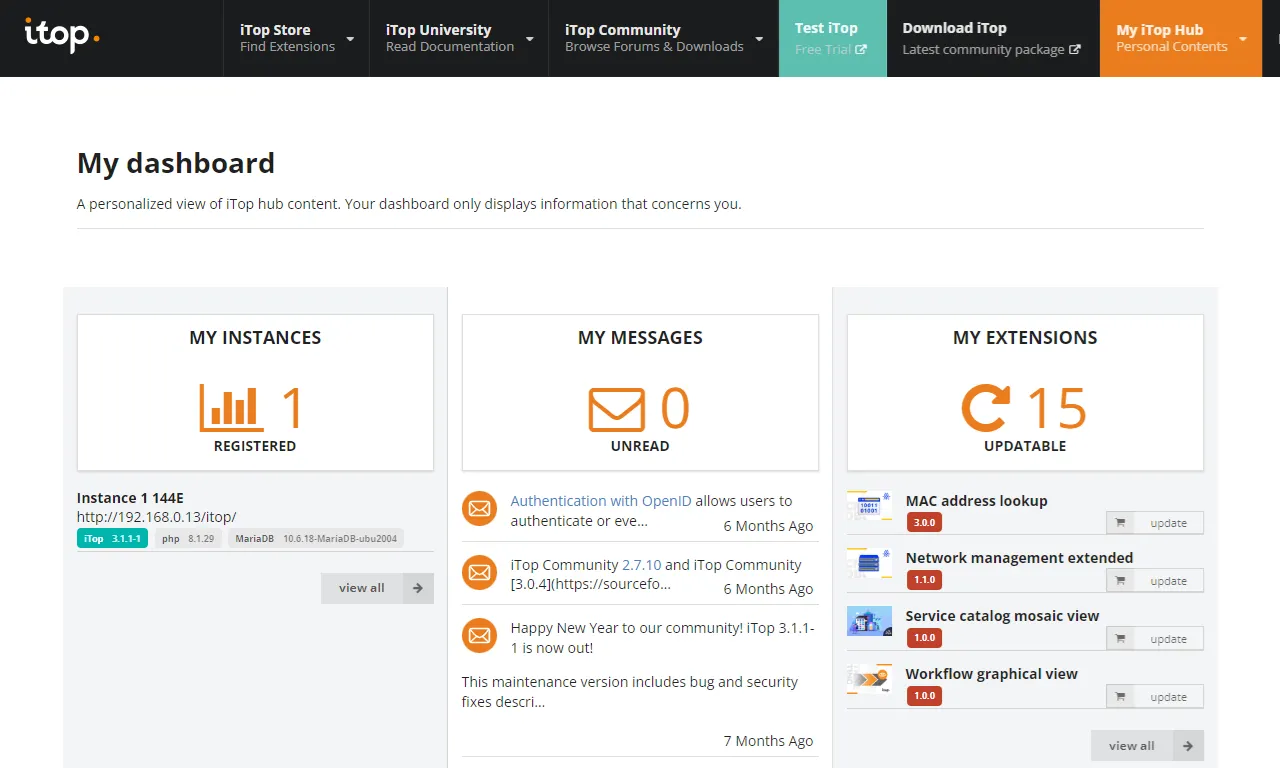
Task: Click the MAC address lookup thumbnail
Action: pos(869,505)
